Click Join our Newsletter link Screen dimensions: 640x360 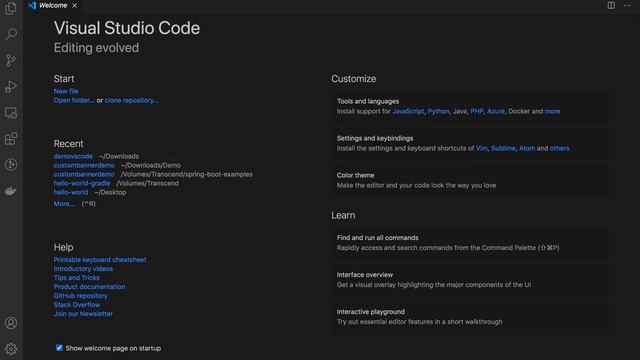pyautogui.click(x=83, y=313)
